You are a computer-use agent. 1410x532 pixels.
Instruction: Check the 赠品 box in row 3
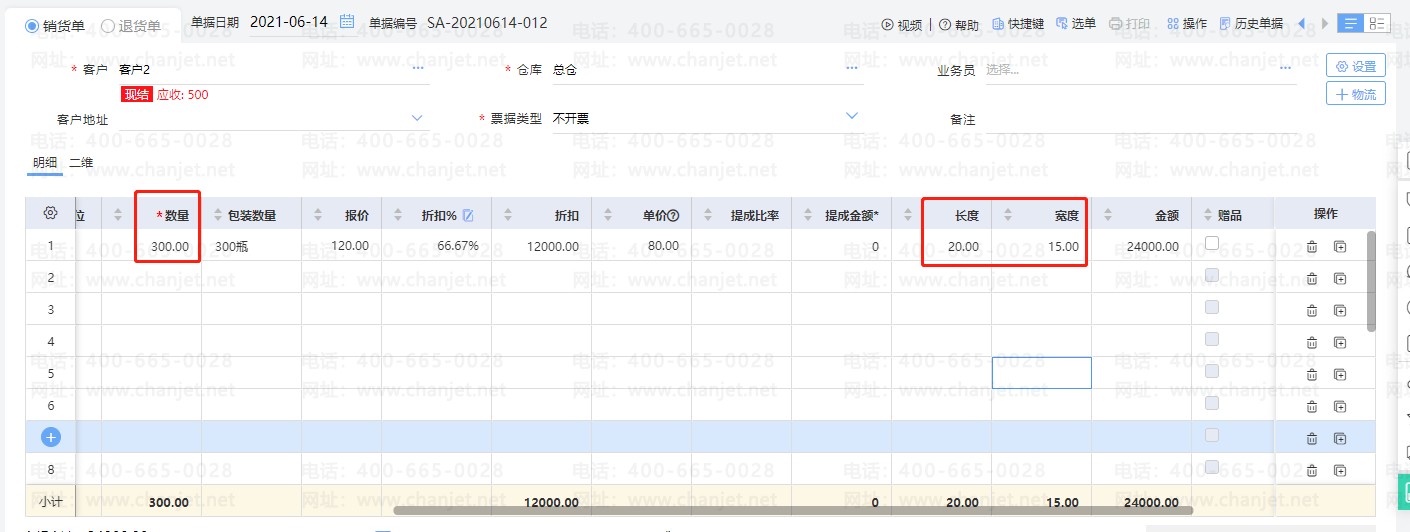click(x=1212, y=307)
